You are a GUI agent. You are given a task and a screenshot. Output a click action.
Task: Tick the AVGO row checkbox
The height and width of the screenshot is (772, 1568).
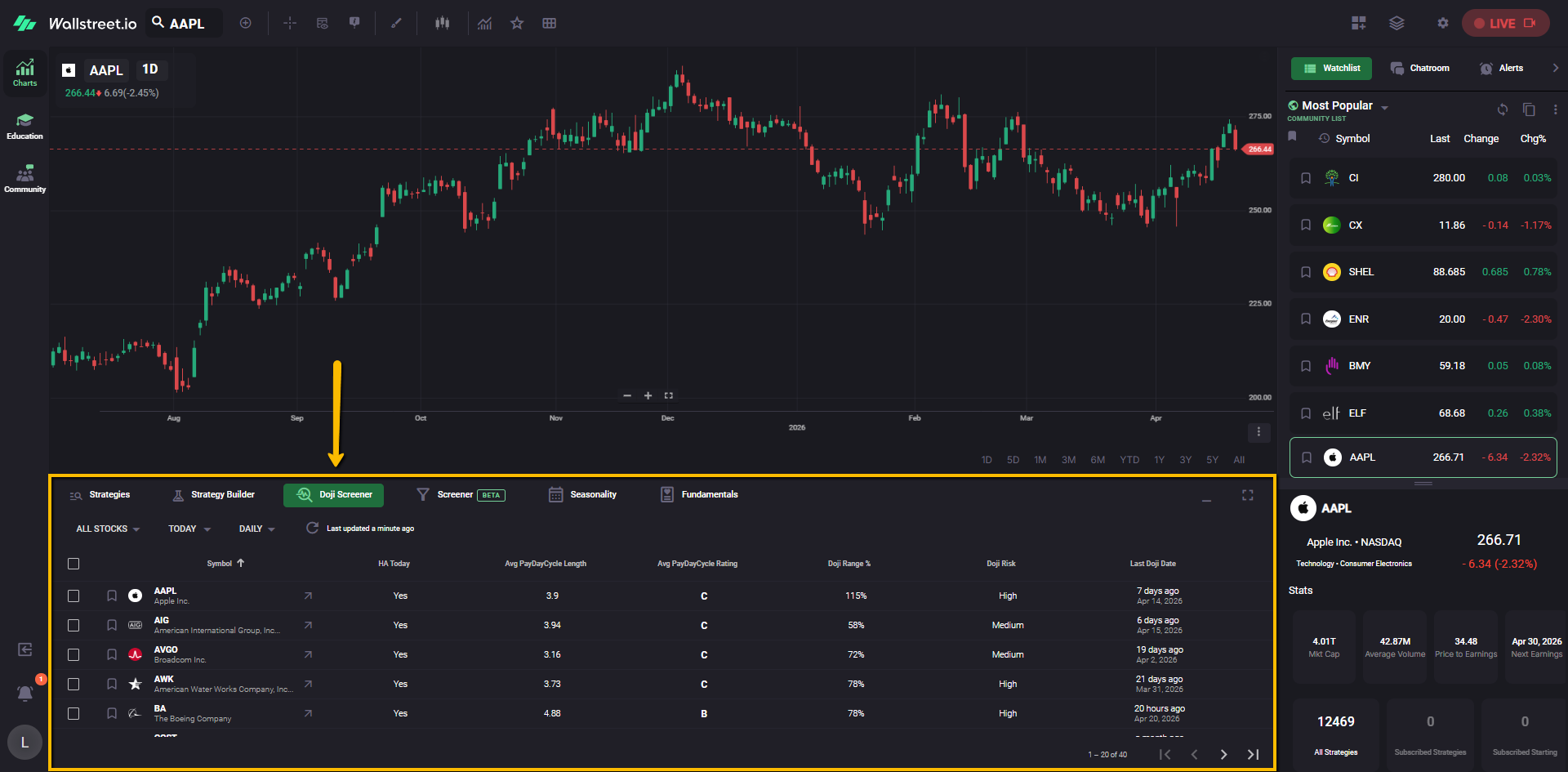coord(73,655)
